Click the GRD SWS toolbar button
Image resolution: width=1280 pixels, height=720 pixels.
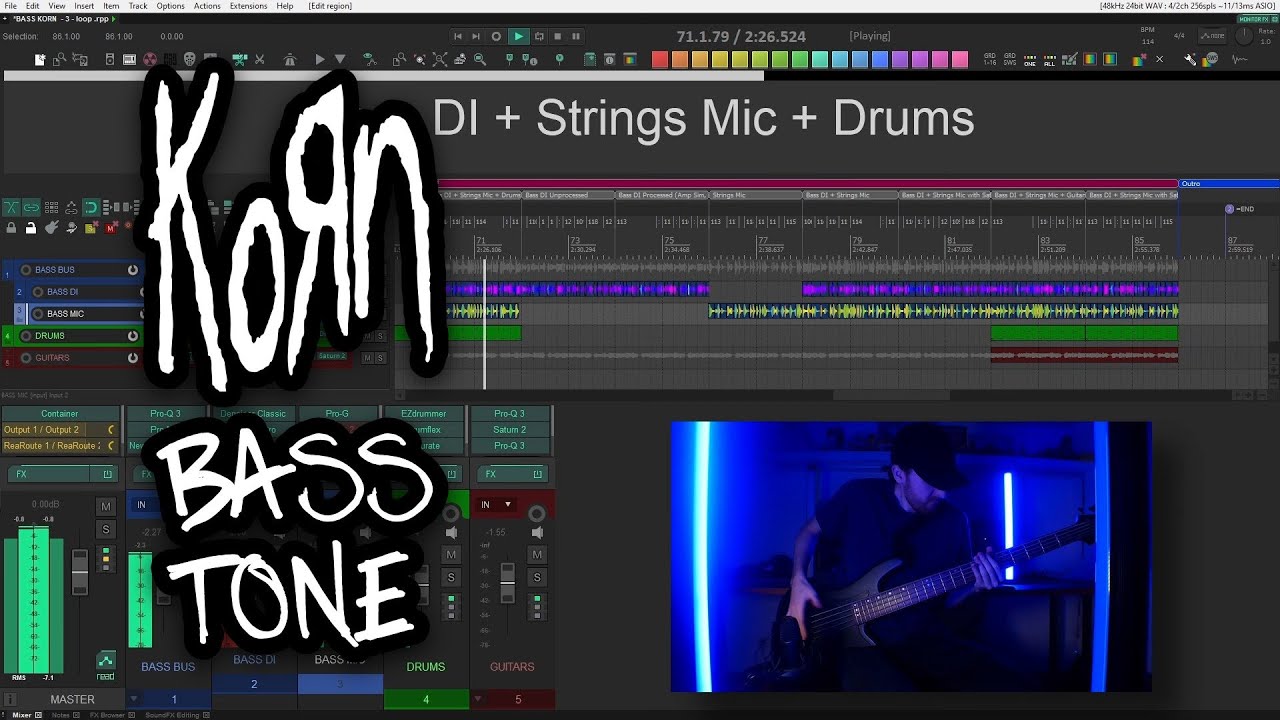[1010, 60]
